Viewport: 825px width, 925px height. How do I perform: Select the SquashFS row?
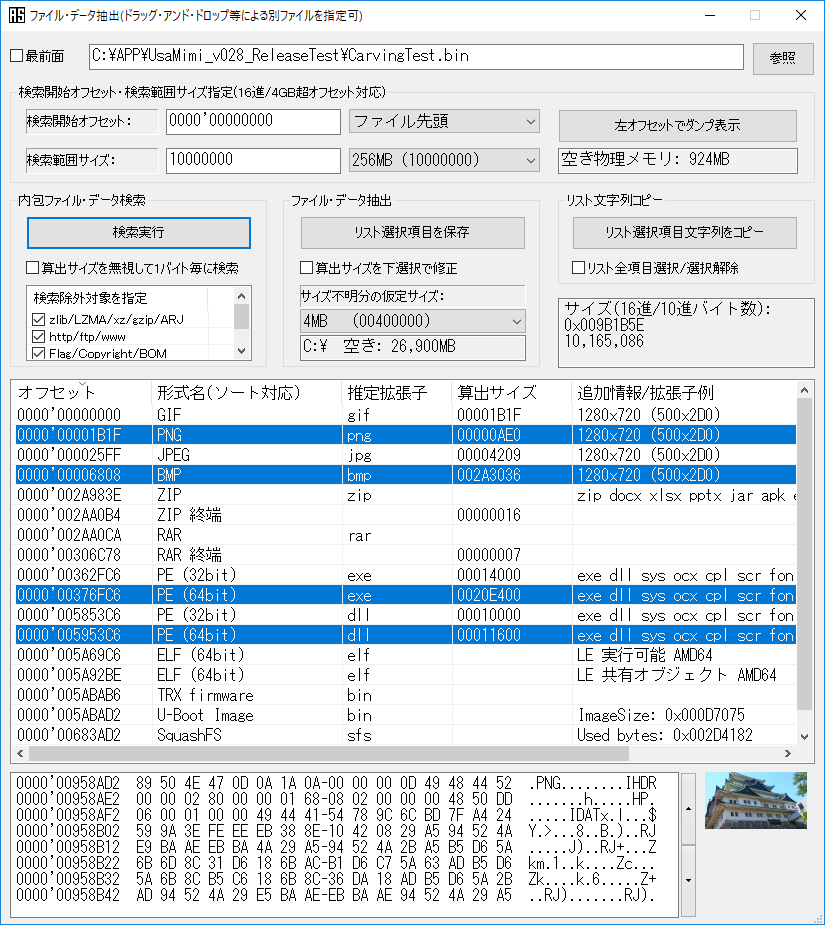[x=405, y=735]
